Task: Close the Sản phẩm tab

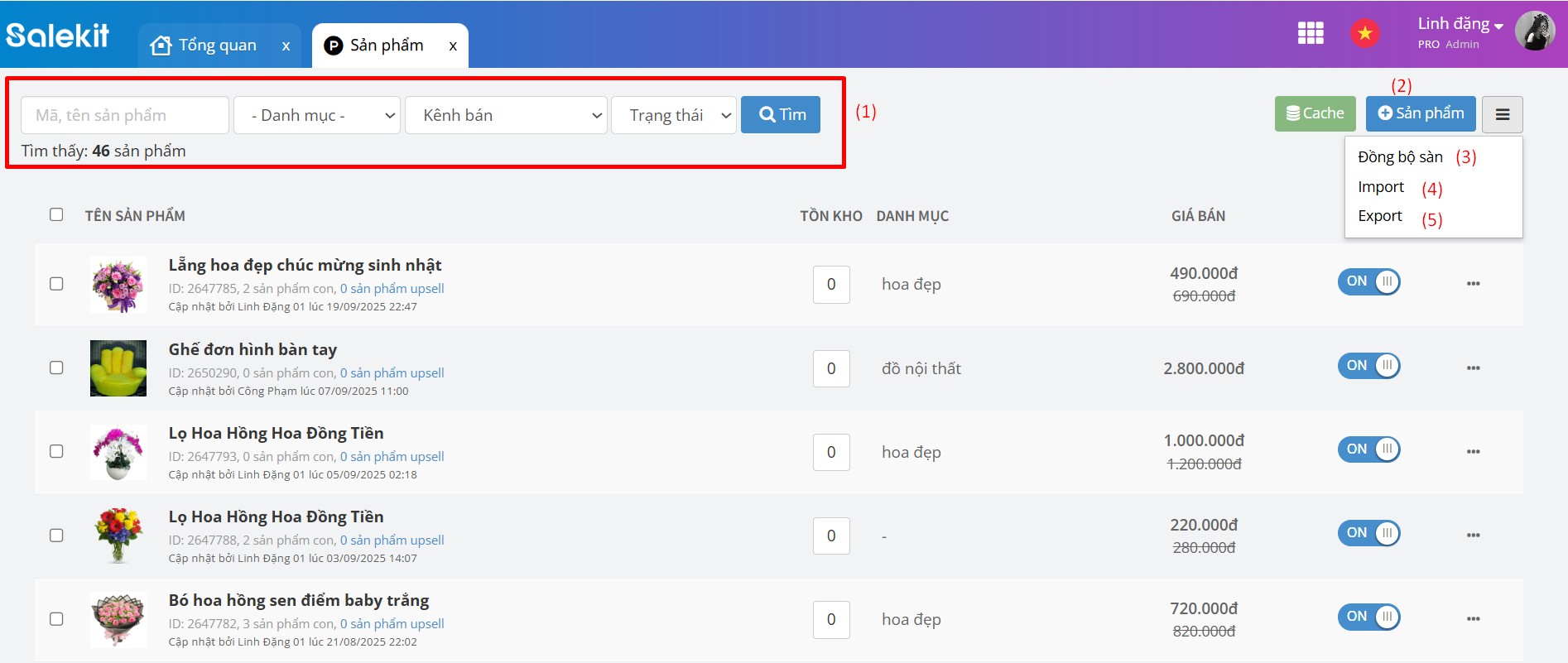Action: pyautogui.click(x=453, y=46)
